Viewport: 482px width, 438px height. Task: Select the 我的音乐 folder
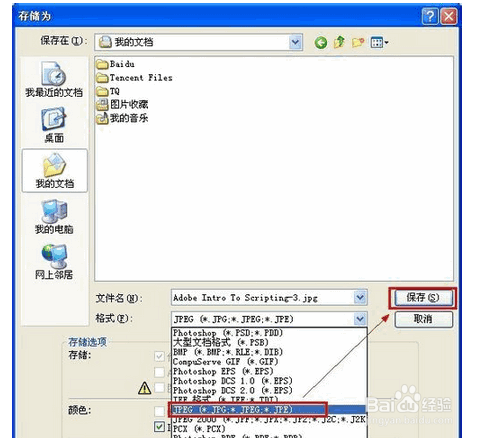(122, 118)
